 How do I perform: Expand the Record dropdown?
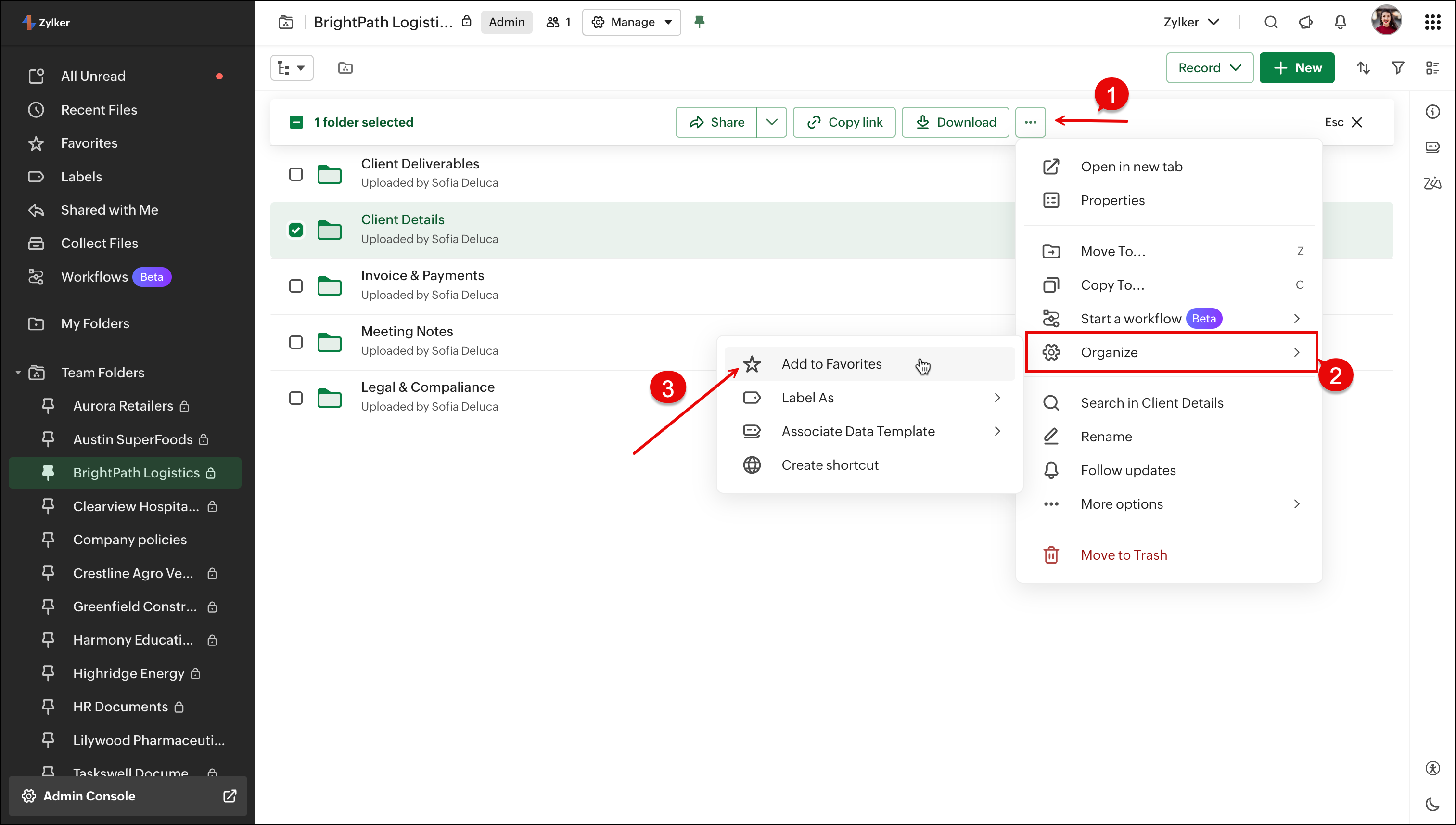[x=1209, y=68]
